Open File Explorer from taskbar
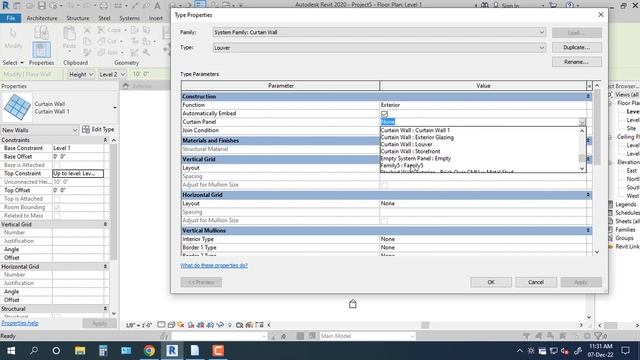Image resolution: width=640 pixels, height=360 pixels. pyautogui.click(x=80, y=351)
